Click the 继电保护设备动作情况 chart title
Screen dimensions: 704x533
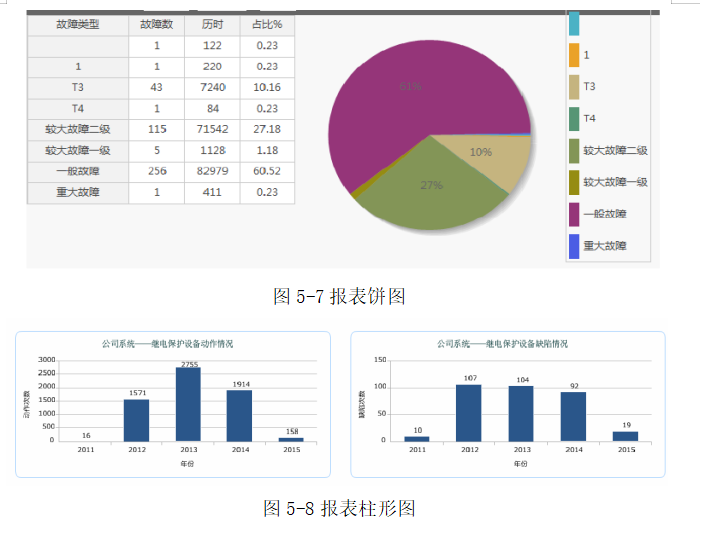tap(167, 344)
